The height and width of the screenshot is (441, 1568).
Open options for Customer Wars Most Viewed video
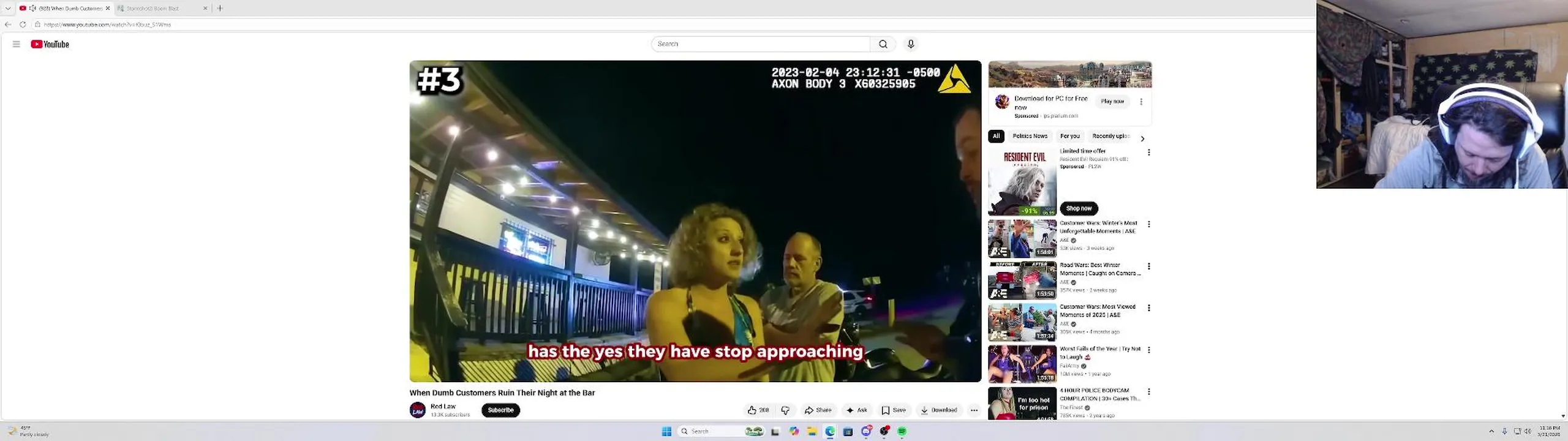[1149, 308]
